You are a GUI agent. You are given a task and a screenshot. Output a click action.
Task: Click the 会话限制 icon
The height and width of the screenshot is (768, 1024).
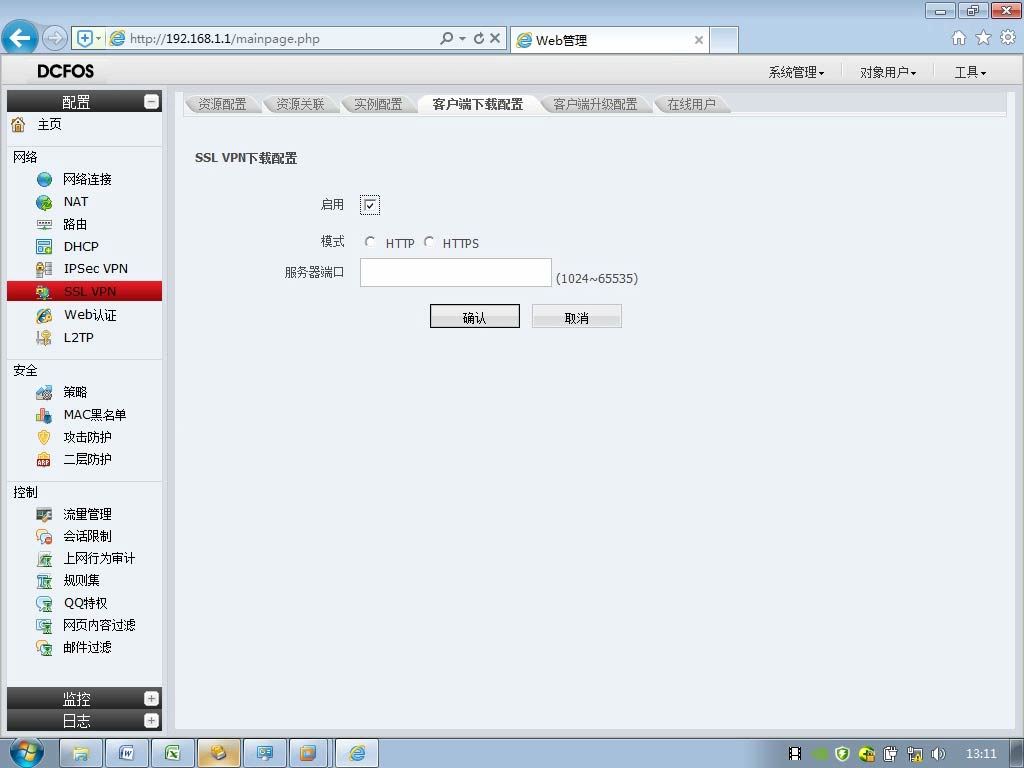[x=44, y=537]
